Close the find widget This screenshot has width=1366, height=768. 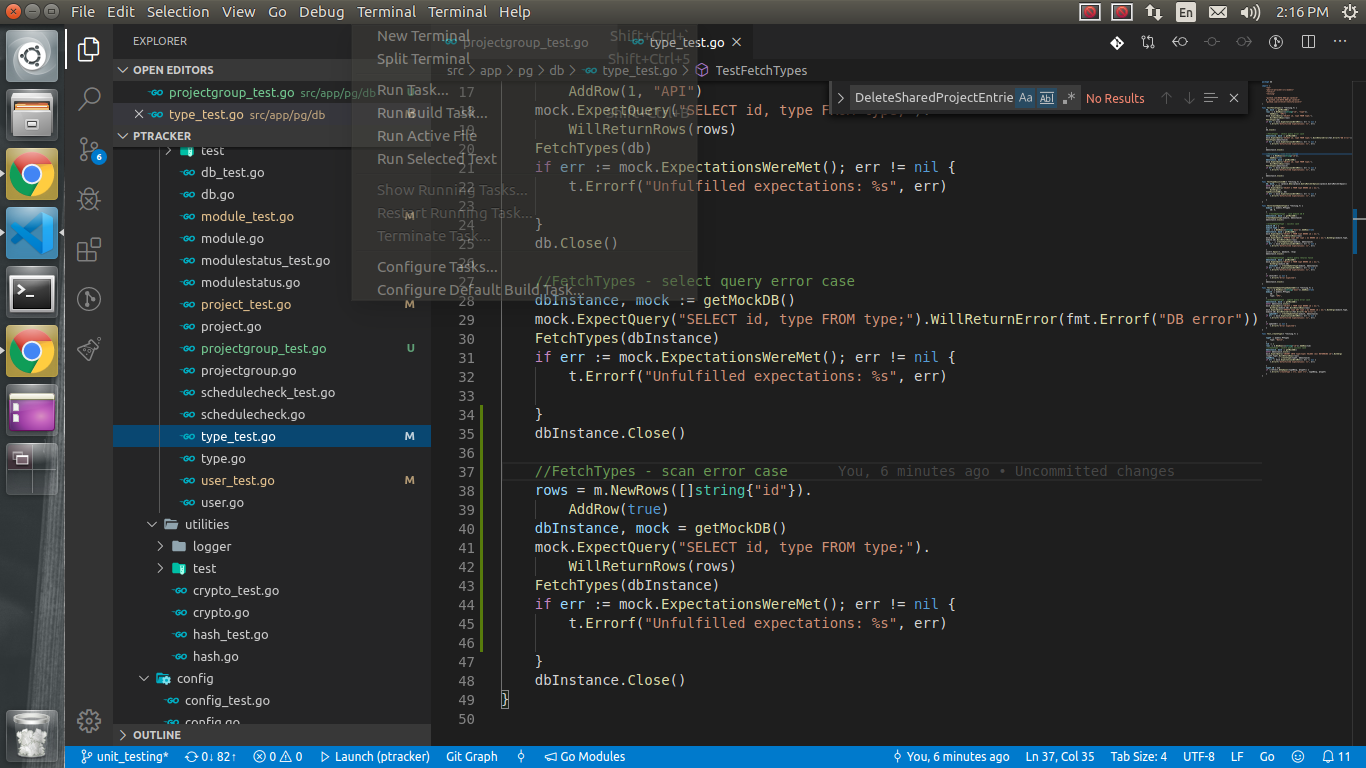click(x=1234, y=98)
